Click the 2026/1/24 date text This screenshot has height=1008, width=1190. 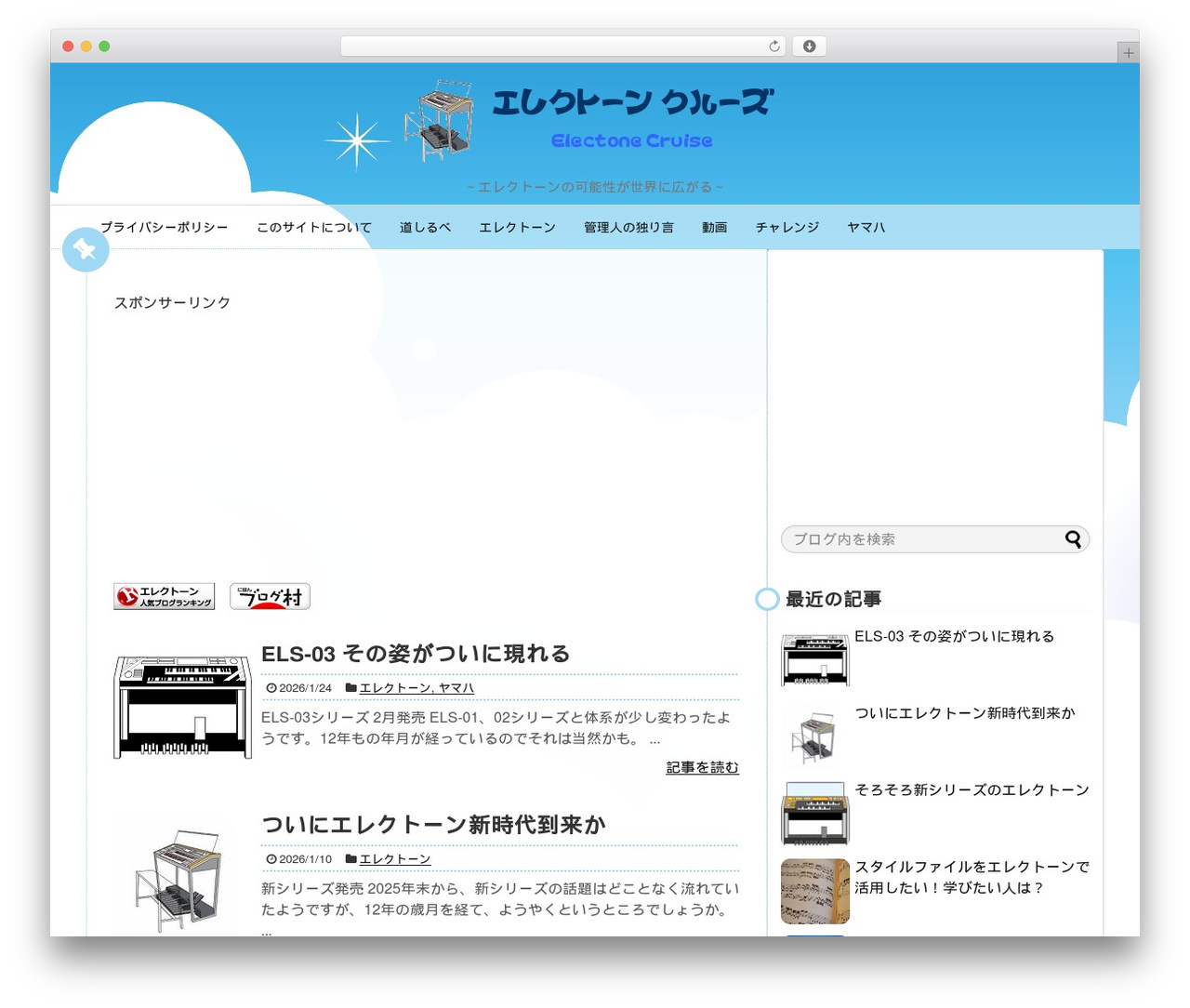(305, 688)
